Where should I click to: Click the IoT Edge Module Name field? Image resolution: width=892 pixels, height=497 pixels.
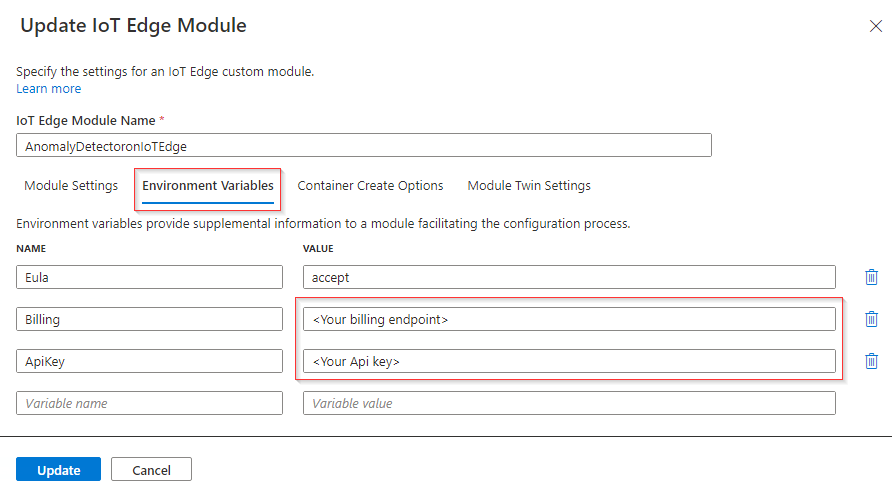[364, 146]
